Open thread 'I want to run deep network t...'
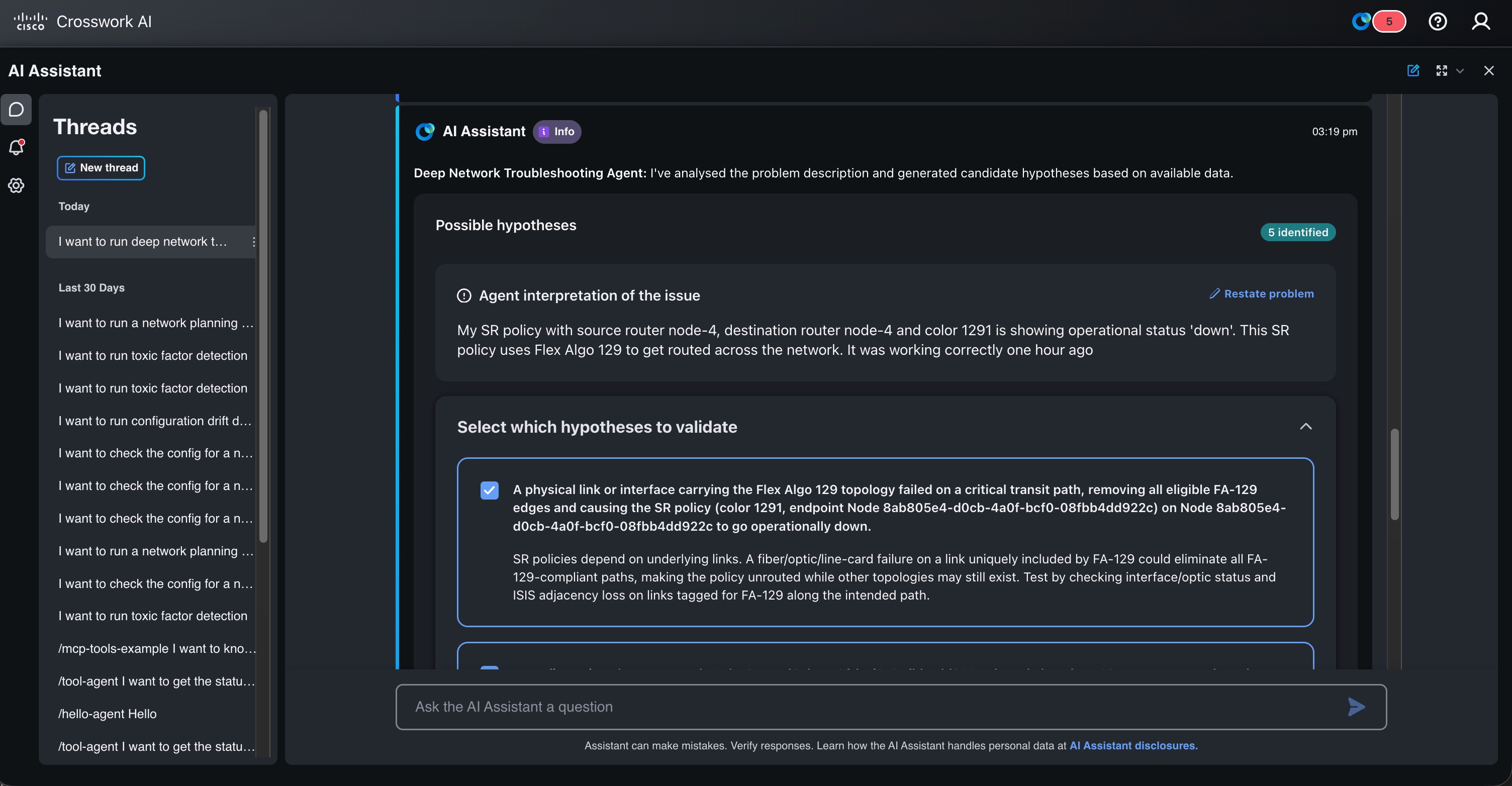 point(151,242)
